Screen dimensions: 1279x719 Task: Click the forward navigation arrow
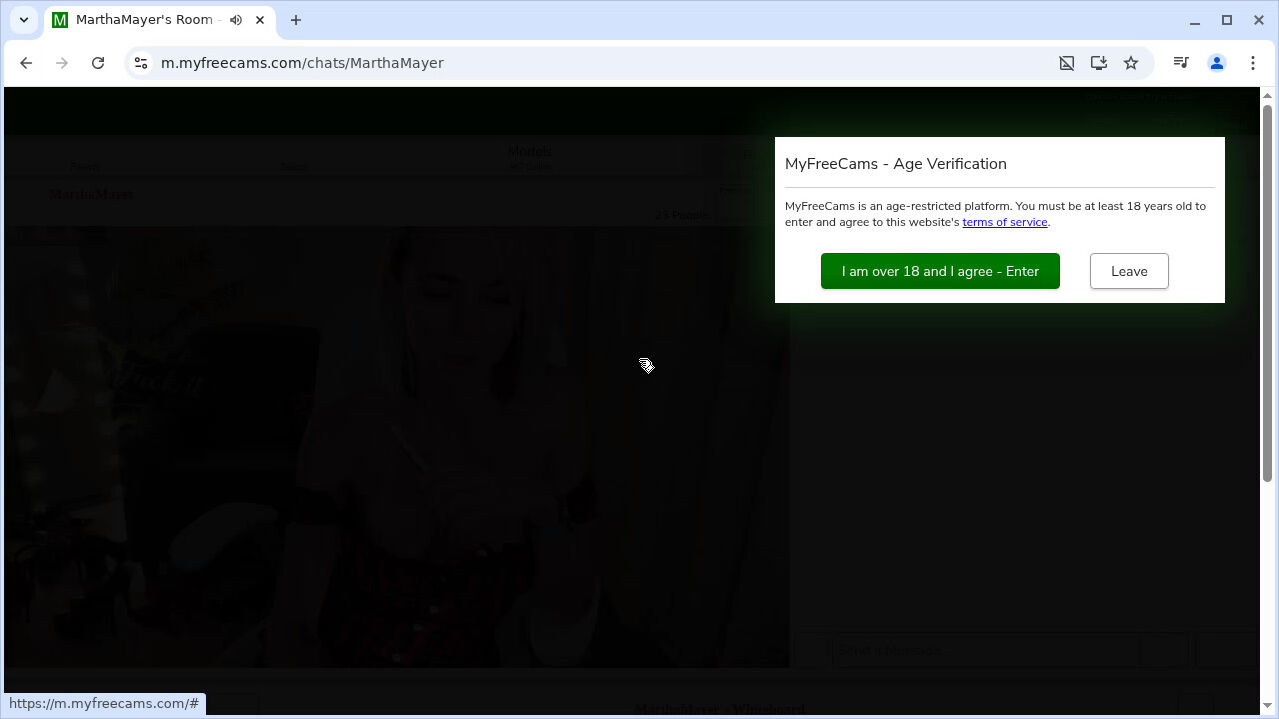[x=62, y=63]
